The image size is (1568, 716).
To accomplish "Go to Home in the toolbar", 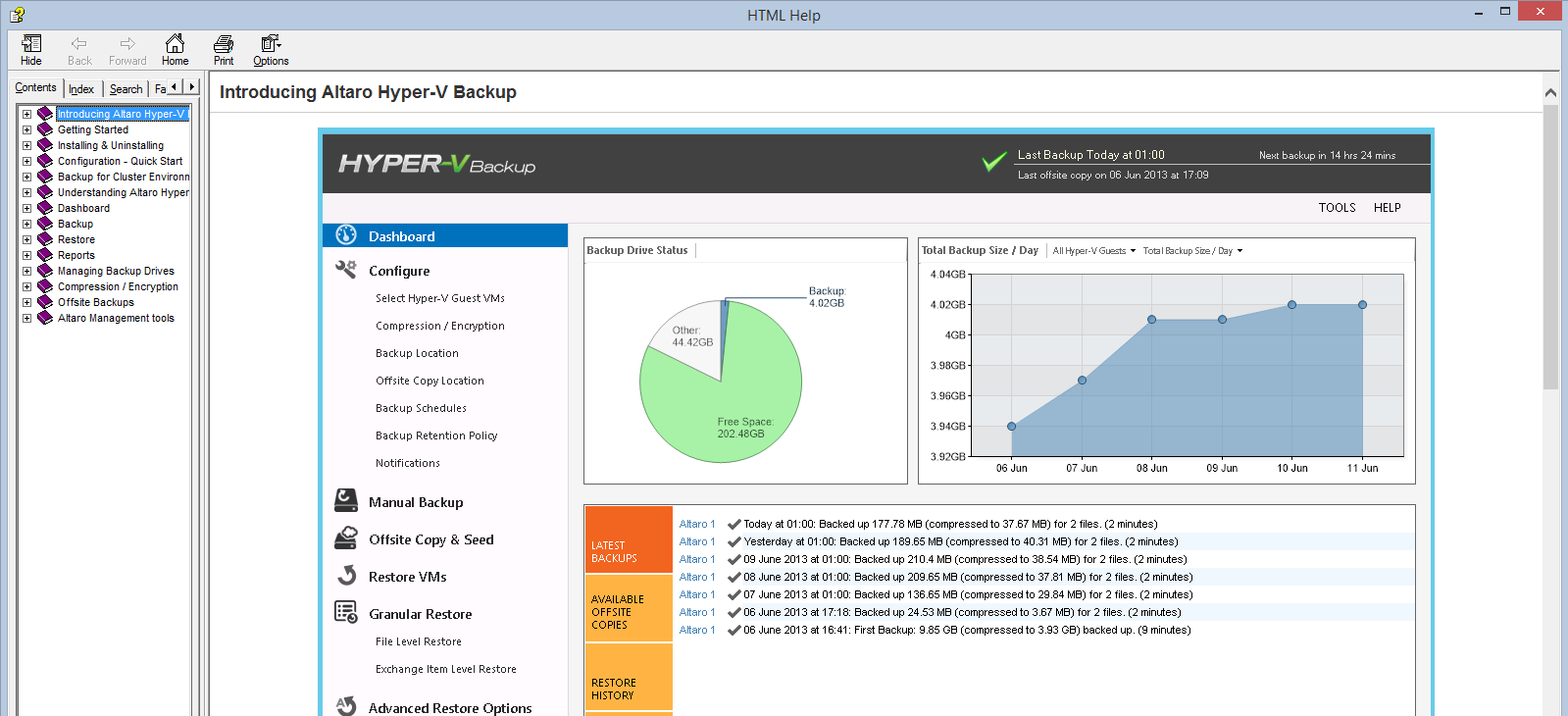I will click(x=175, y=50).
